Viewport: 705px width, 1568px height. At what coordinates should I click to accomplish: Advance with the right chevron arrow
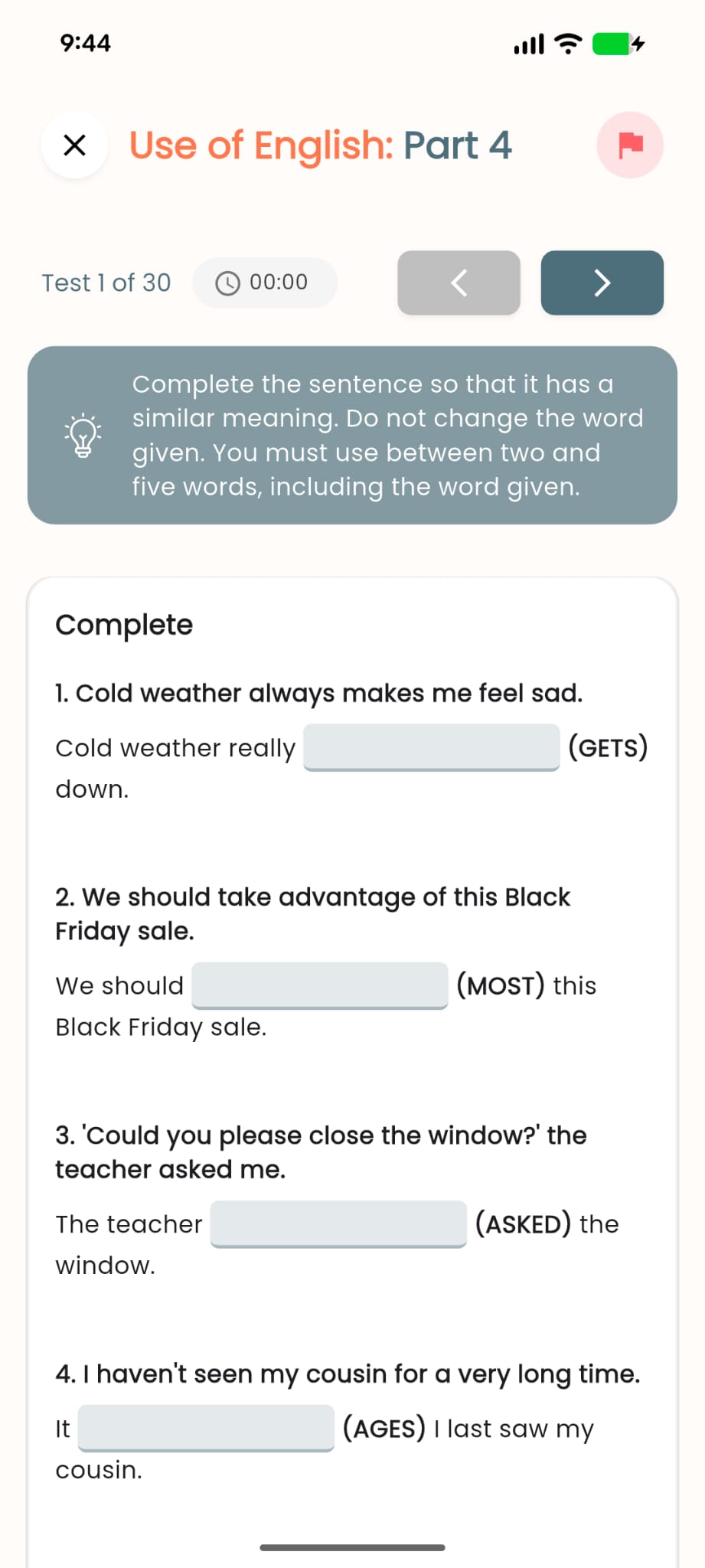point(602,283)
